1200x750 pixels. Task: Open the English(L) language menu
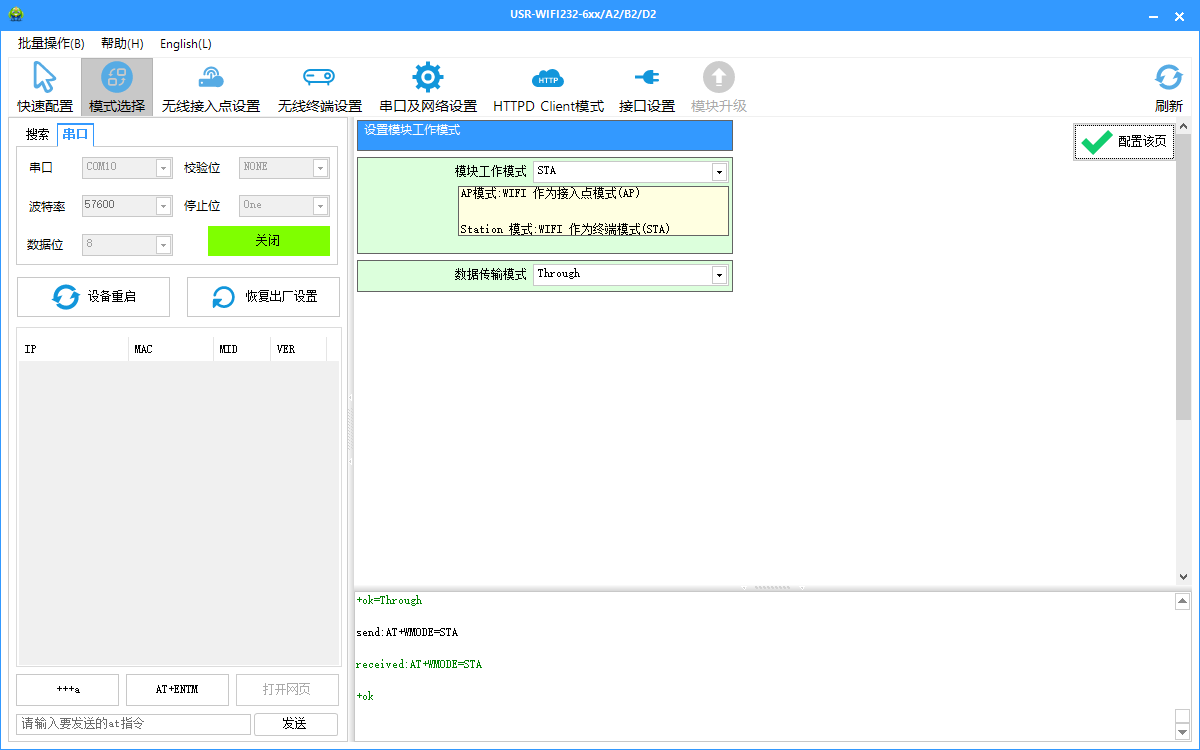pos(186,44)
